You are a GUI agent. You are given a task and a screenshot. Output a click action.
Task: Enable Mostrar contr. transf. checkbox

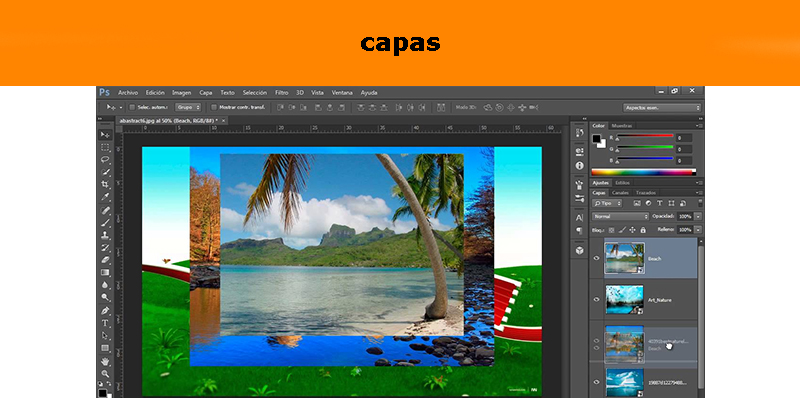pyautogui.click(x=214, y=107)
